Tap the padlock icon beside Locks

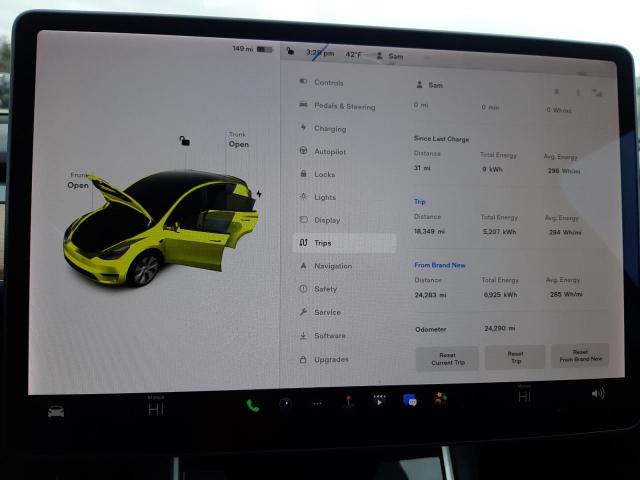coord(303,173)
